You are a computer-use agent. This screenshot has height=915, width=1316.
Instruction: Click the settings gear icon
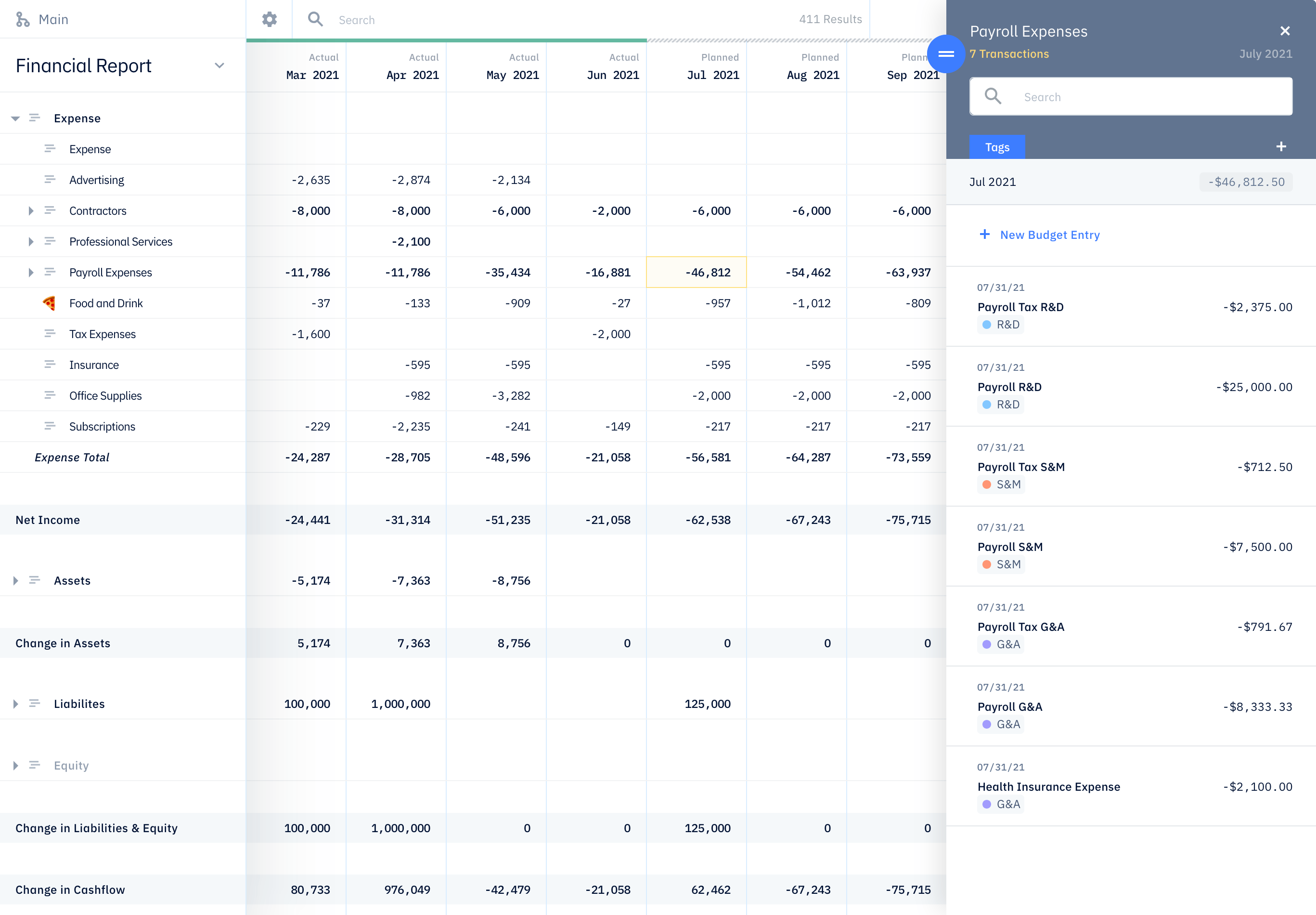click(269, 18)
